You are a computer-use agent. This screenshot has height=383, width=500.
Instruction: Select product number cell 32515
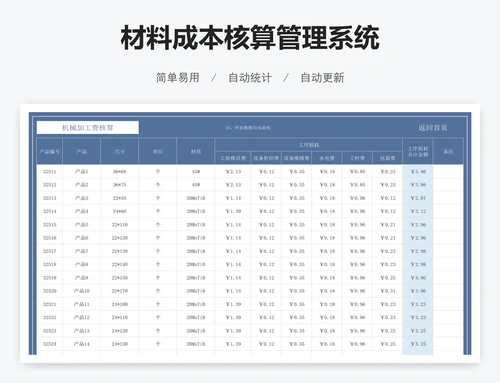(x=49, y=225)
